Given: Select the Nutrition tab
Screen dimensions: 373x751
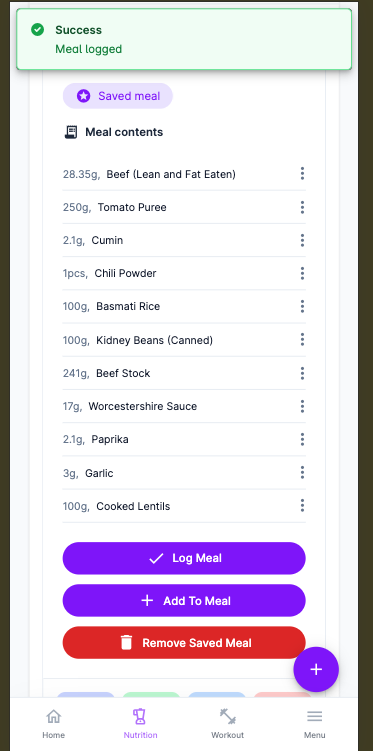Looking at the screenshot, I should pyautogui.click(x=140, y=724).
